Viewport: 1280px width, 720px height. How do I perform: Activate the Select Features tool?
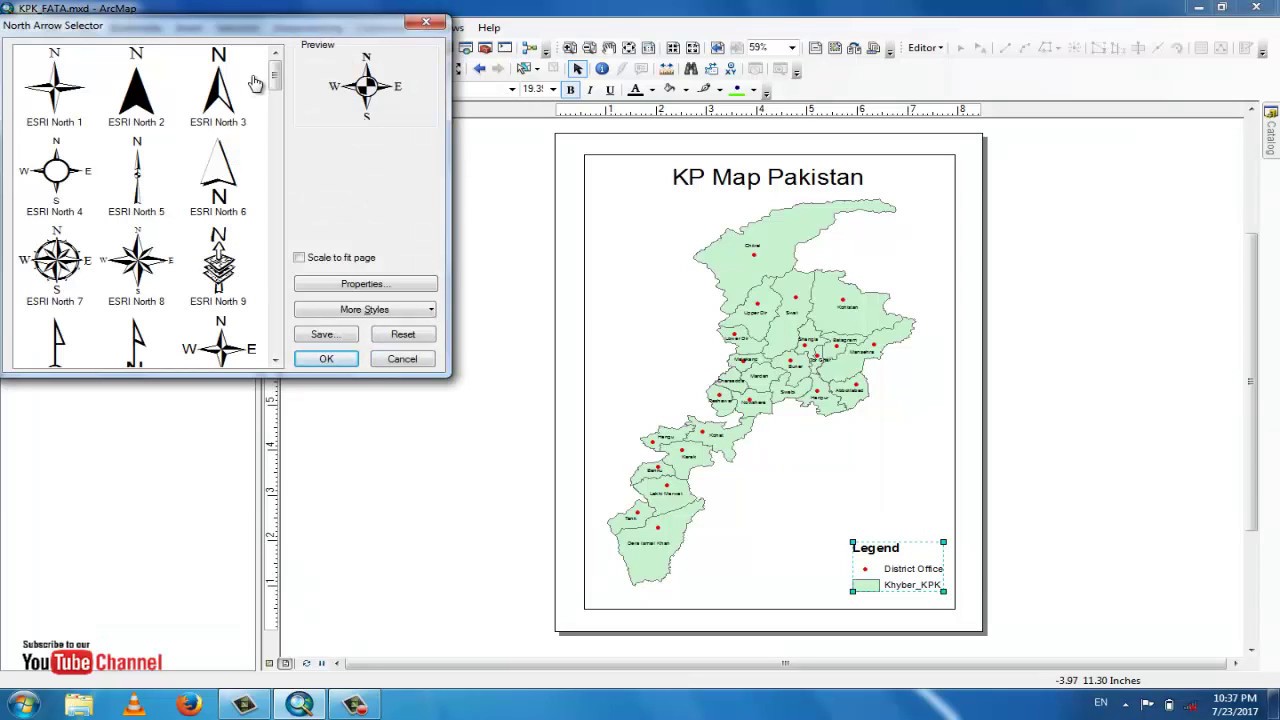point(523,69)
